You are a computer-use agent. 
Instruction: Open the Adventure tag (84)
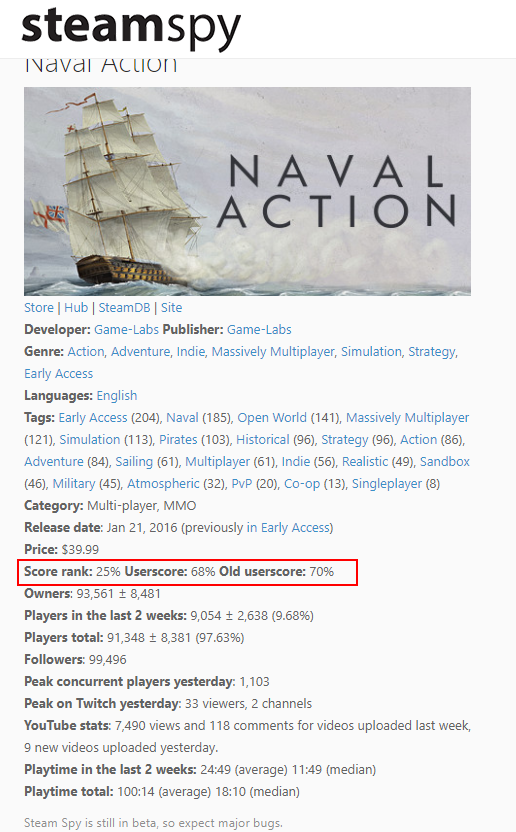click(54, 462)
